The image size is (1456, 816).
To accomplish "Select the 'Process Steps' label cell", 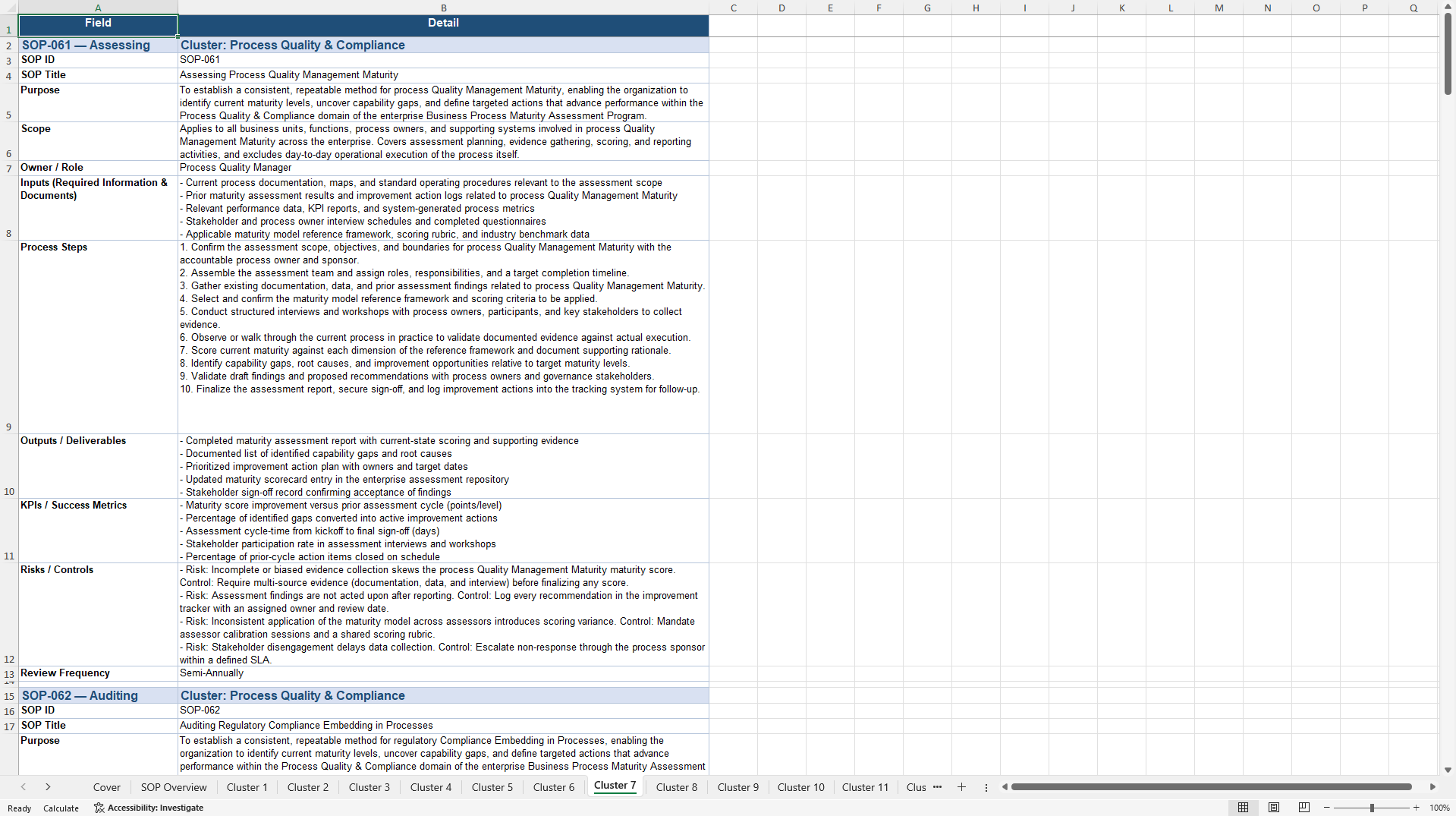I will tap(98, 337).
